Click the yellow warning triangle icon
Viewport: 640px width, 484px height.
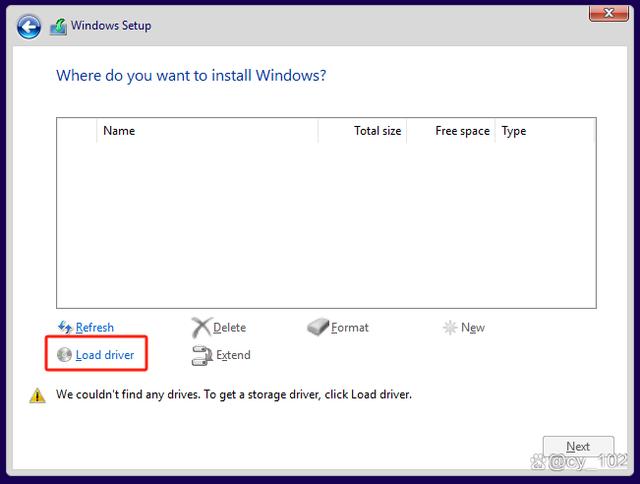pyautogui.click(x=38, y=395)
